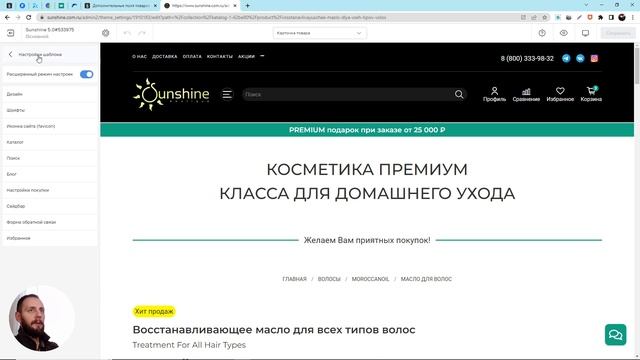Open the browser tab search chevron
This screenshot has width=640, height=360.
(x=586, y=5)
